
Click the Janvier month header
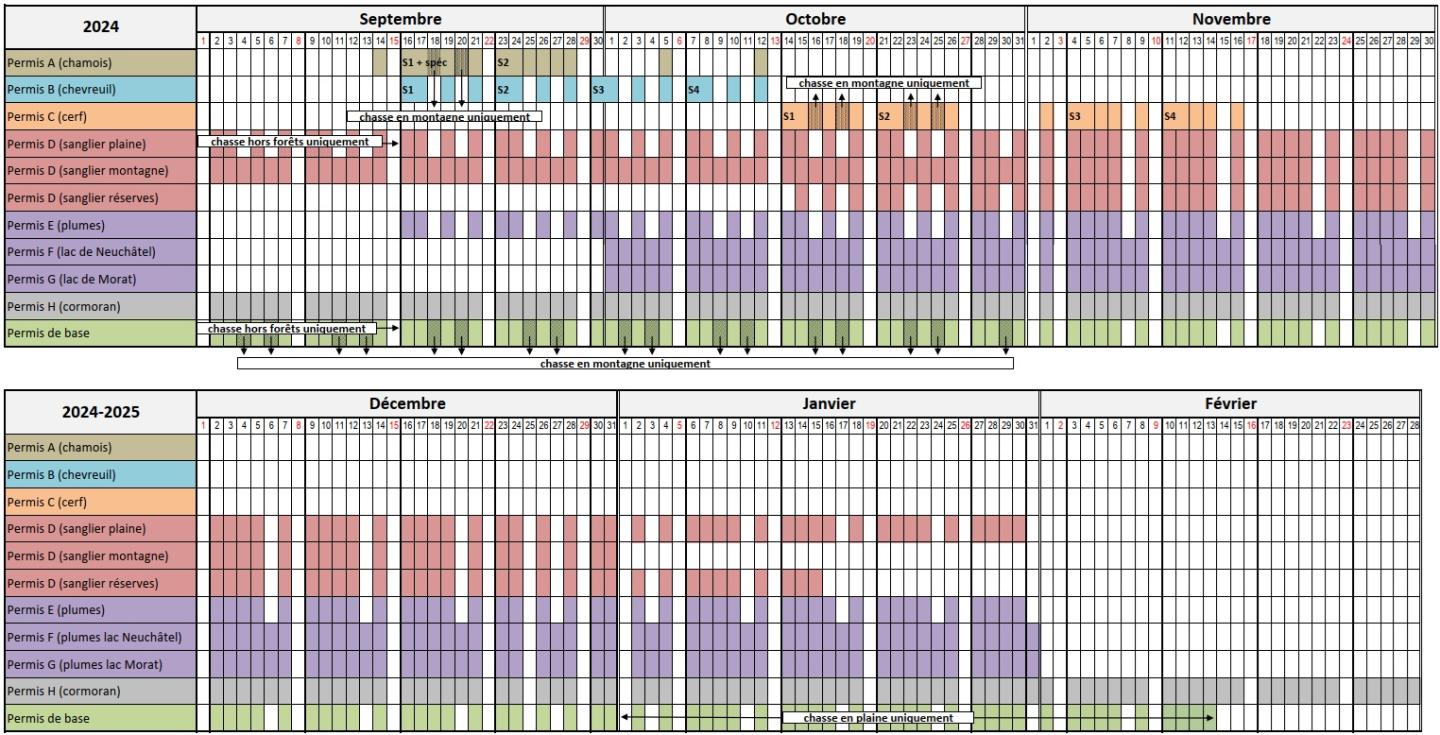click(829, 403)
